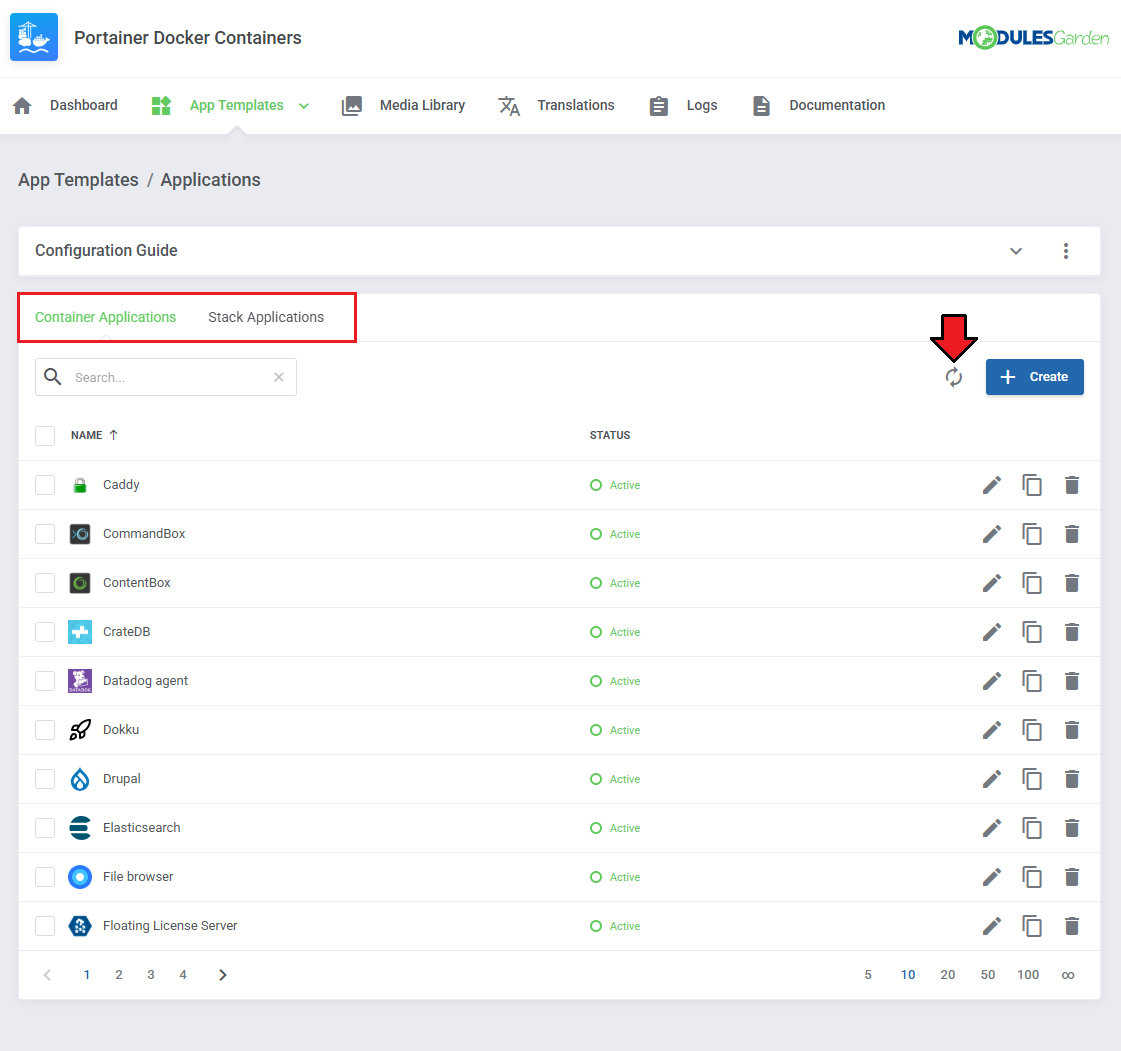
Task: Duplicate the Datadog agent application
Action: [x=1032, y=681]
